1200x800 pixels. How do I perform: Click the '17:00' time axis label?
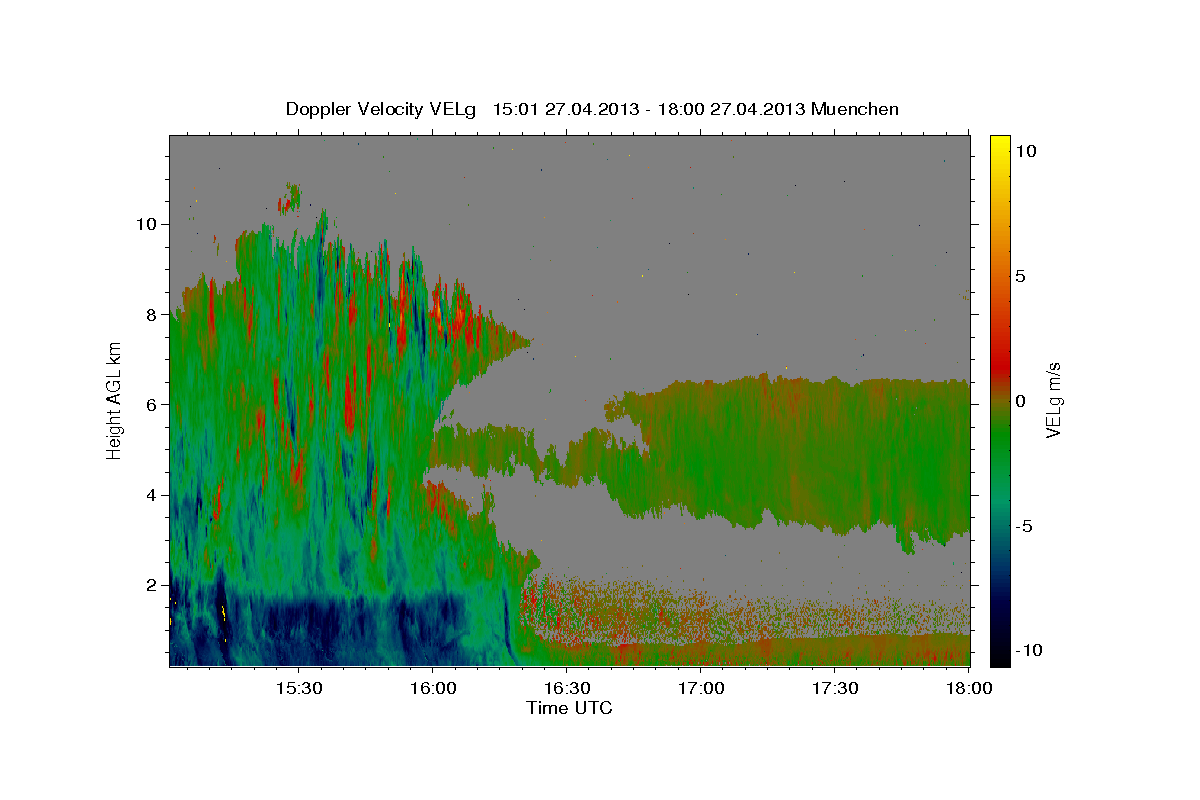701,688
